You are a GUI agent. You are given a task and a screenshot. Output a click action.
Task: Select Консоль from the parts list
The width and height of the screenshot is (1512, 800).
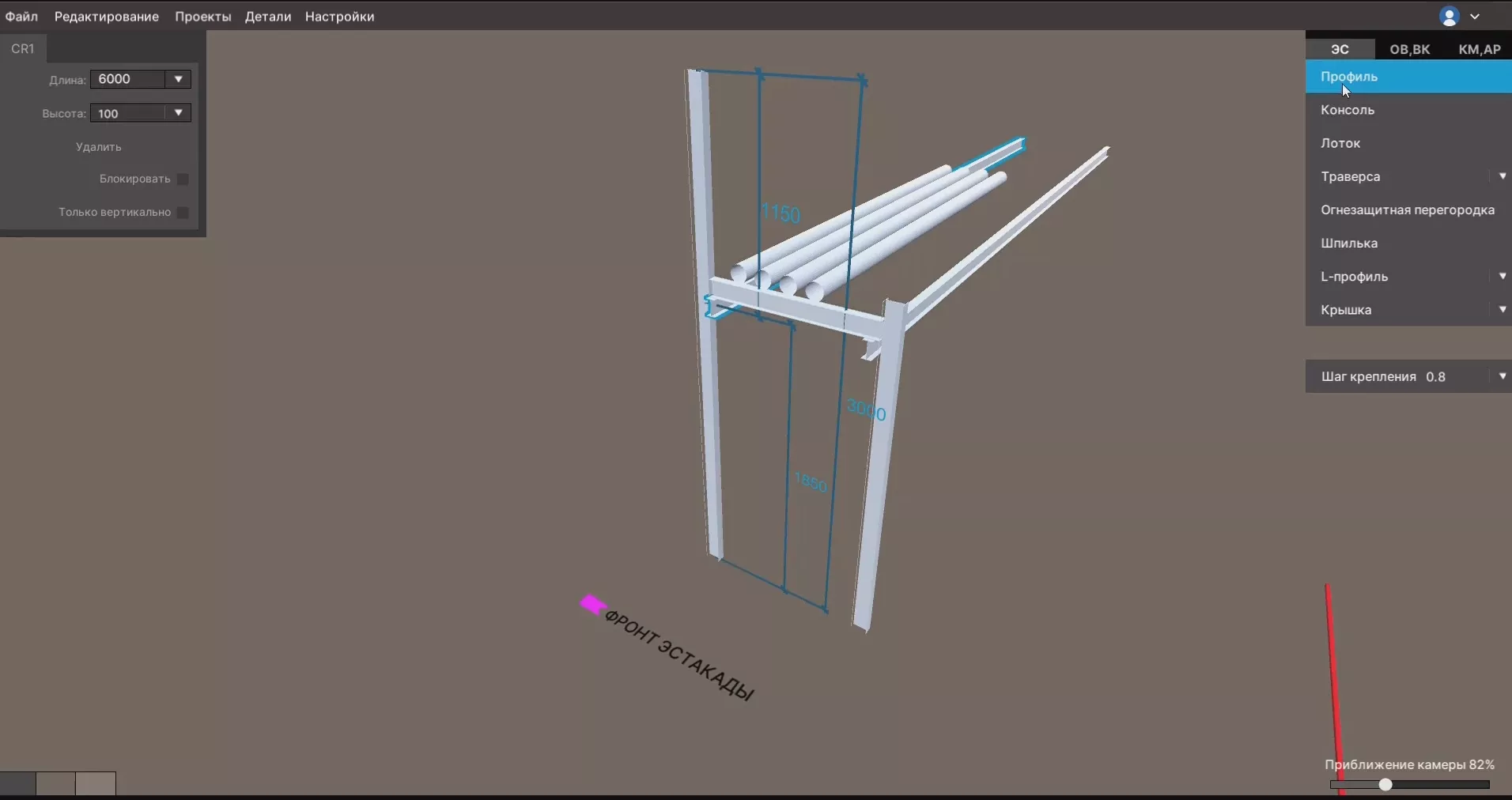(1348, 110)
